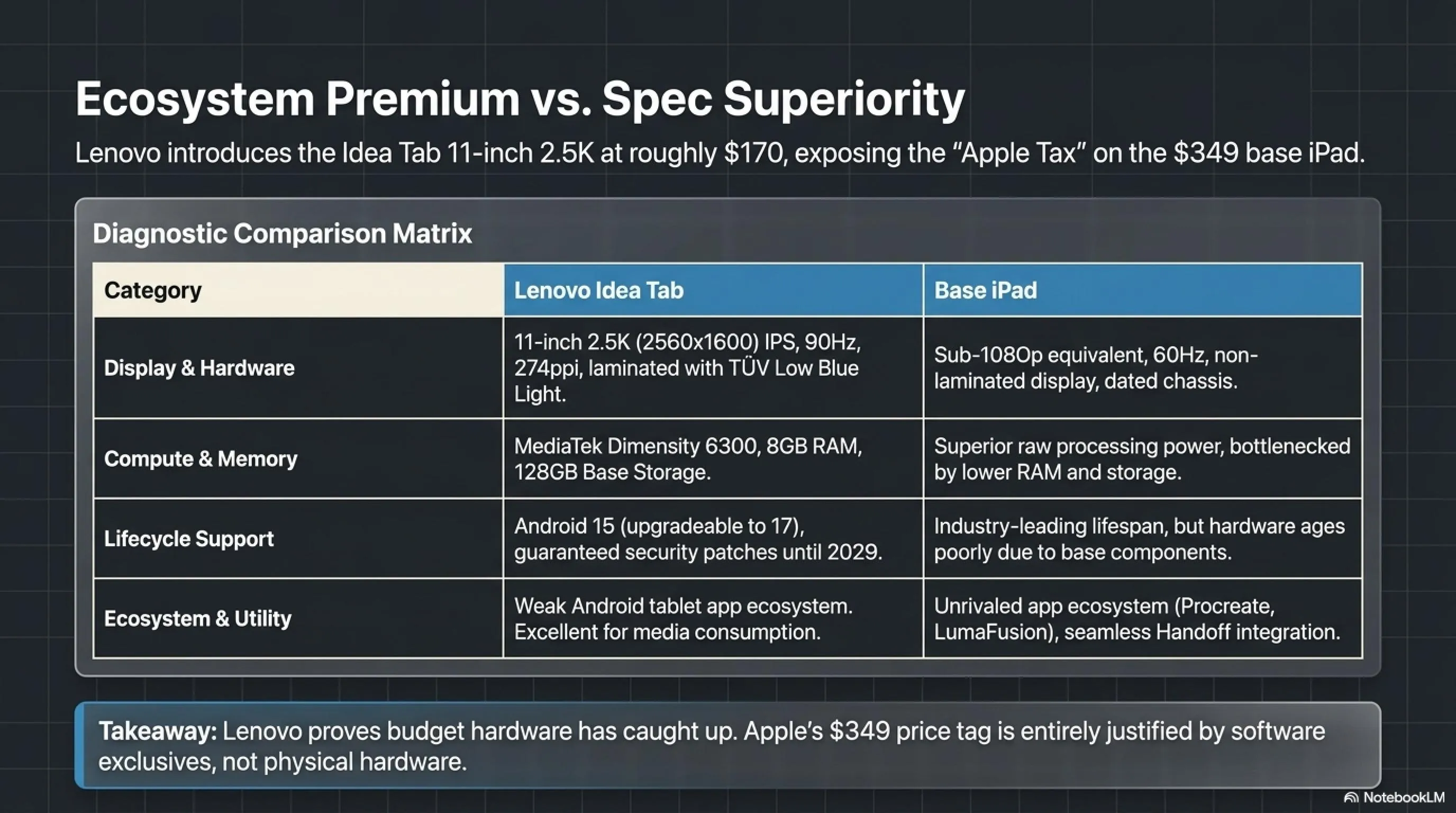Click the Unrivaled app ecosystem cell
Screen dimensions: 1456x813
(1143, 618)
